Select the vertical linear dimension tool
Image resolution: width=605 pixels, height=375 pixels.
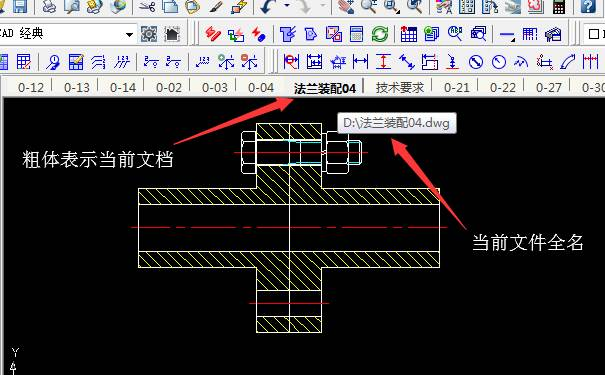tap(384, 62)
